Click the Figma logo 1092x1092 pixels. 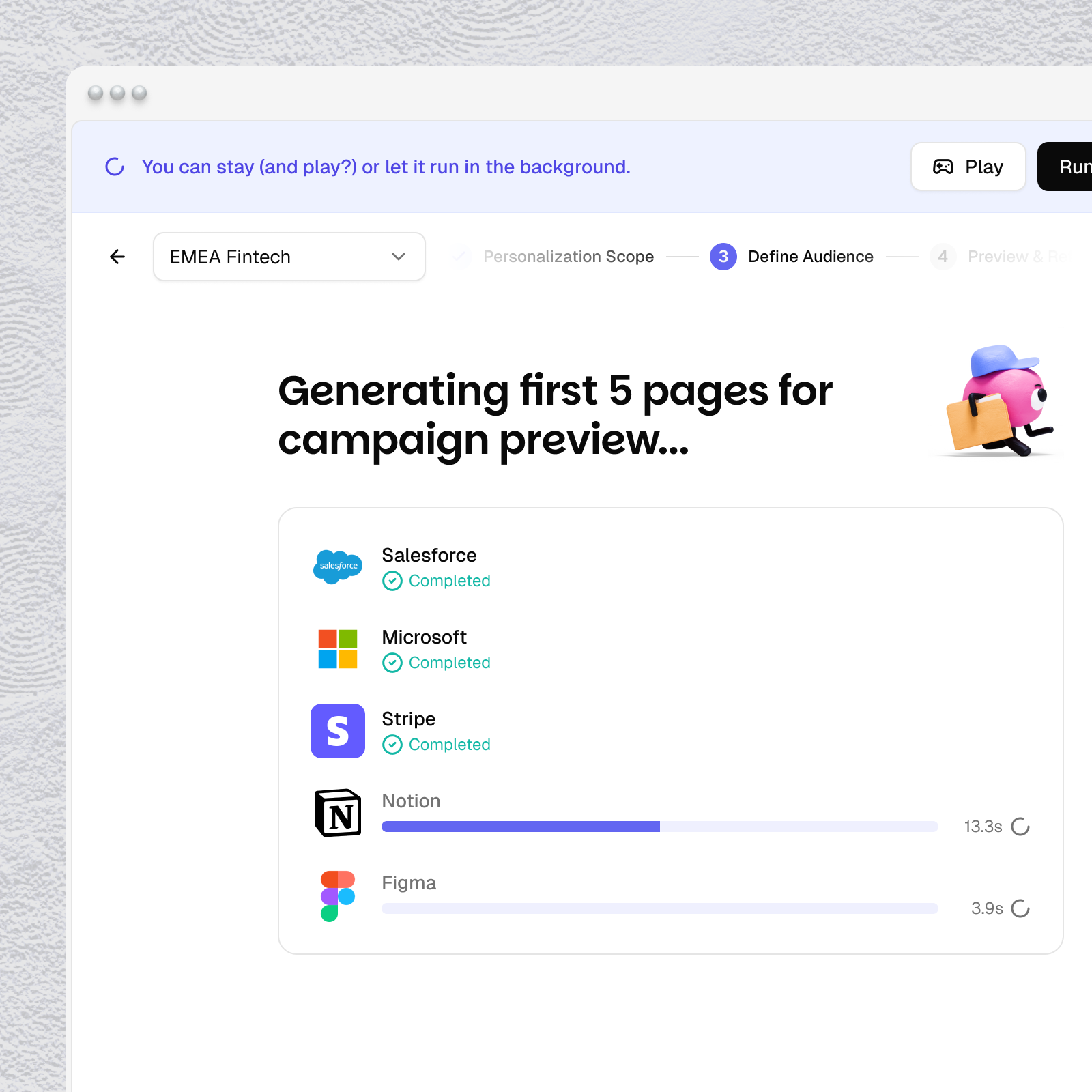(x=338, y=896)
